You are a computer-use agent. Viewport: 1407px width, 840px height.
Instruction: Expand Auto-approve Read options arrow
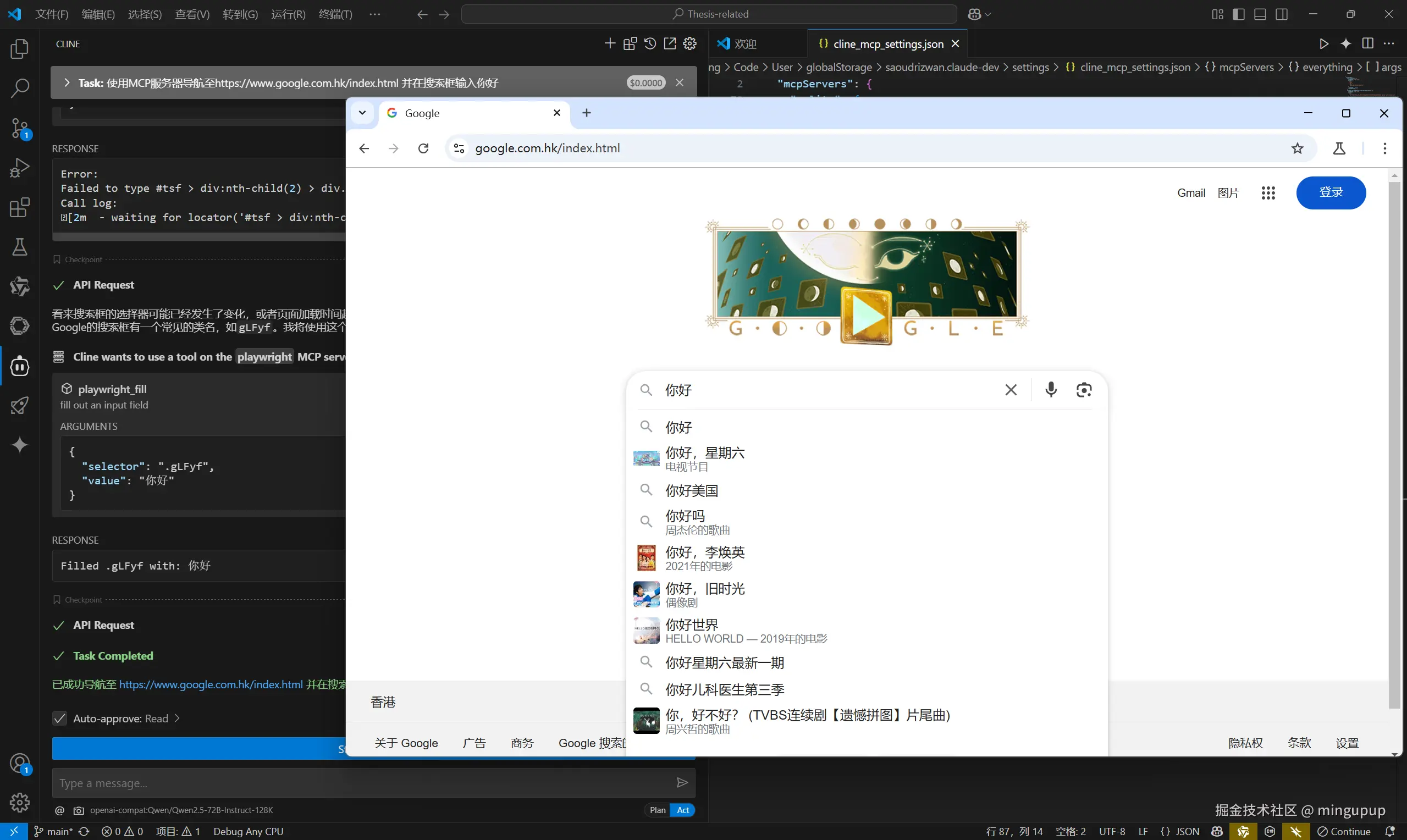pyautogui.click(x=177, y=719)
